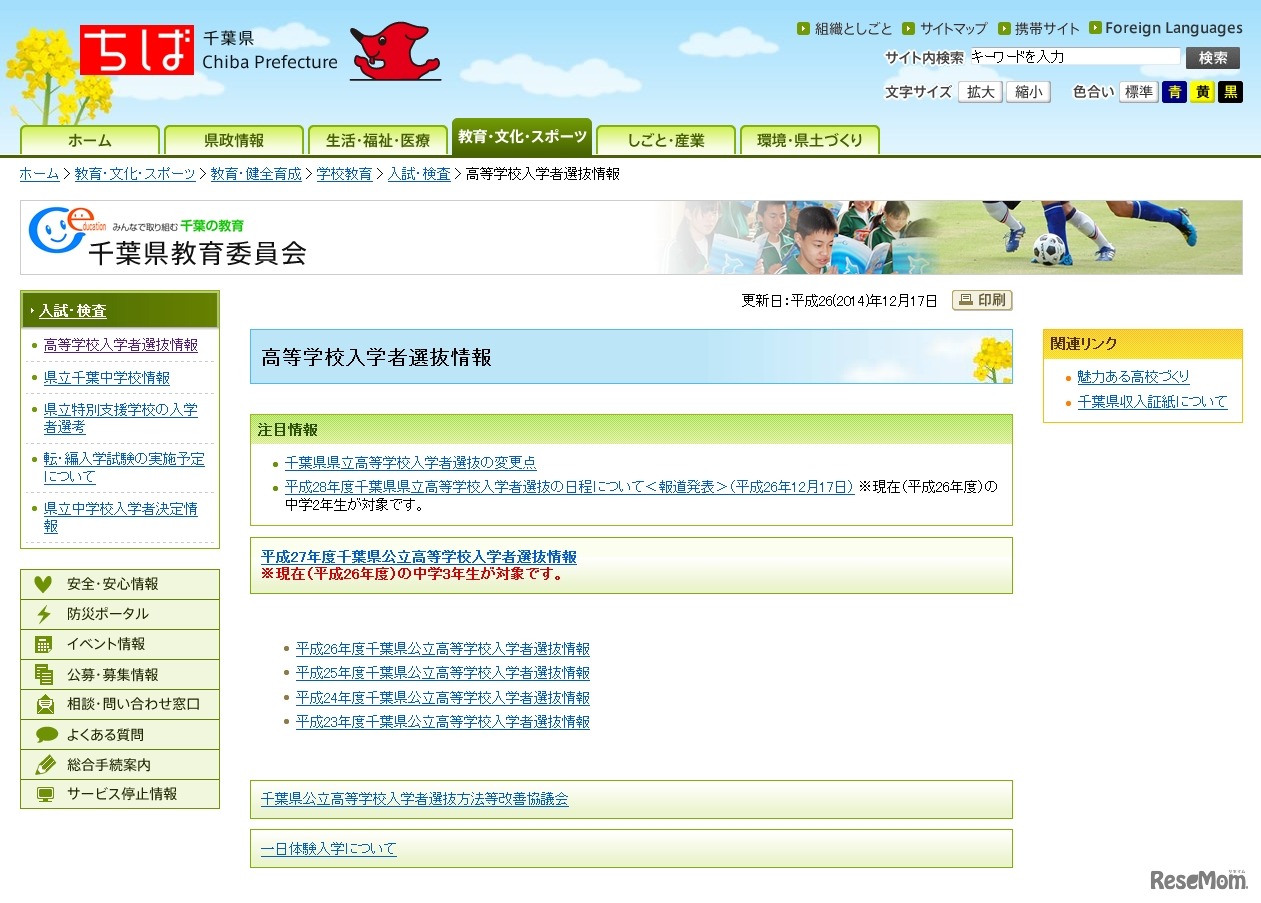Select the 青 color scheme button

[1175, 91]
